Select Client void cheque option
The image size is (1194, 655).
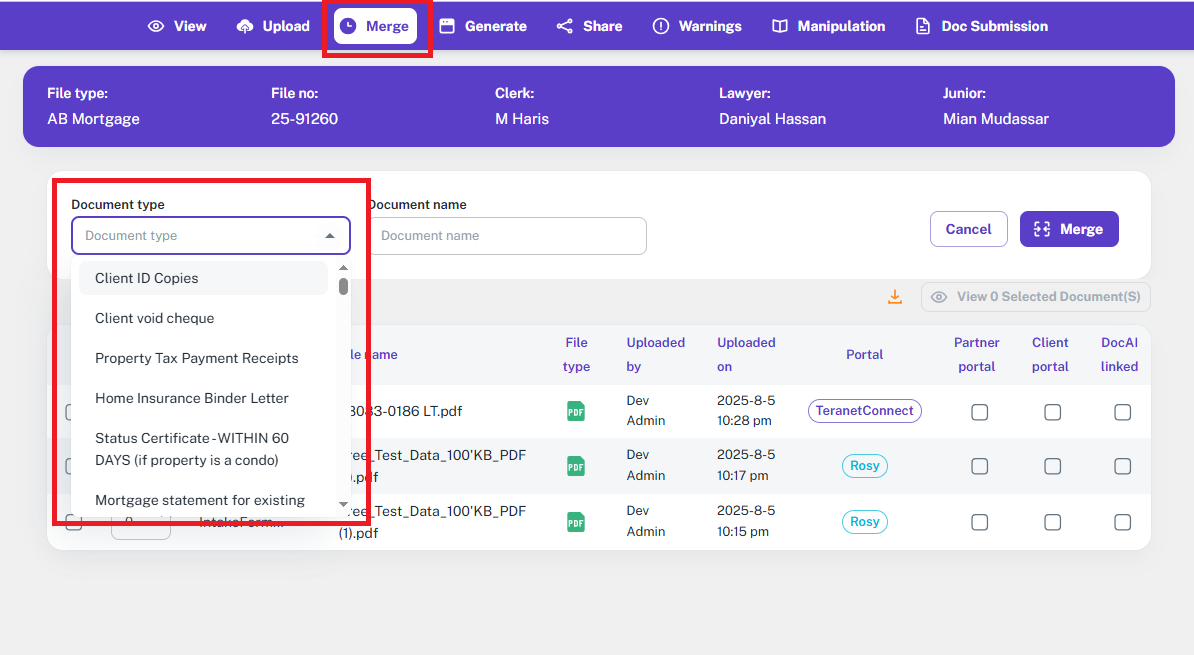click(x=155, y=318)
